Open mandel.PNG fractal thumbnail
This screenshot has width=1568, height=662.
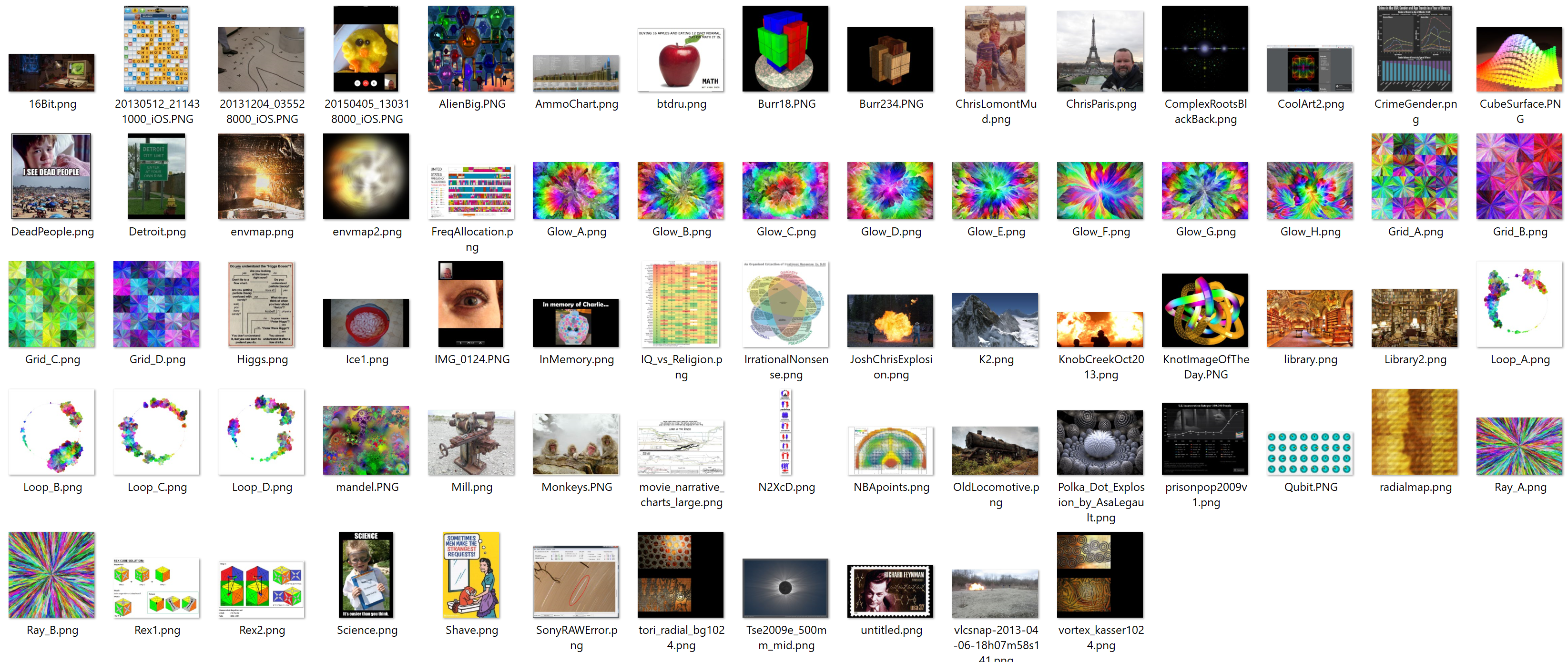[366, 440]
